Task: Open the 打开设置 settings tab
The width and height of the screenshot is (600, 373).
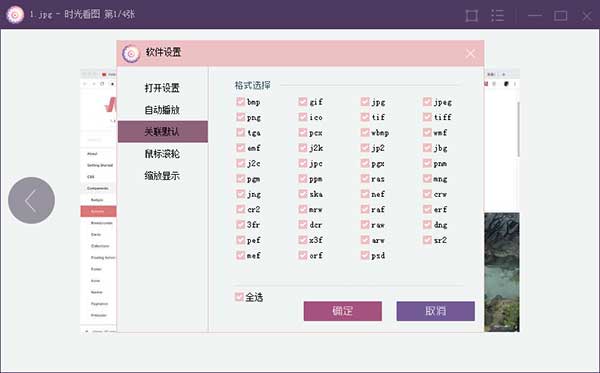Action: [x=162, y=88]
